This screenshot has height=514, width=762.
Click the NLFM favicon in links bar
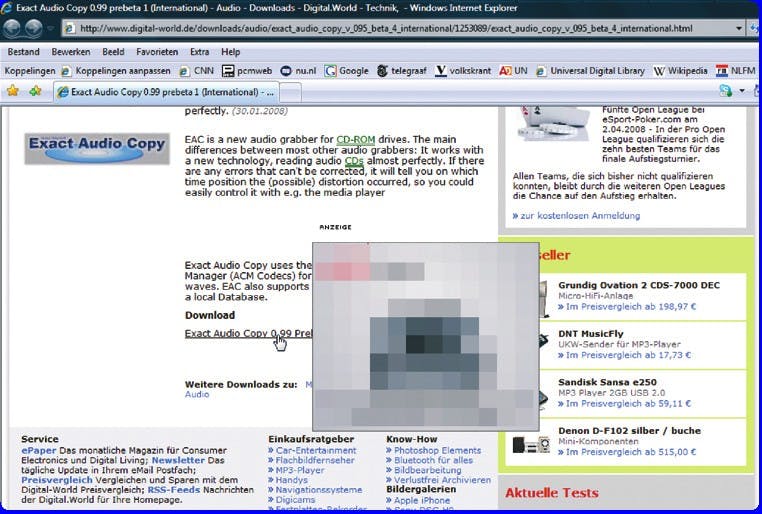722,71
